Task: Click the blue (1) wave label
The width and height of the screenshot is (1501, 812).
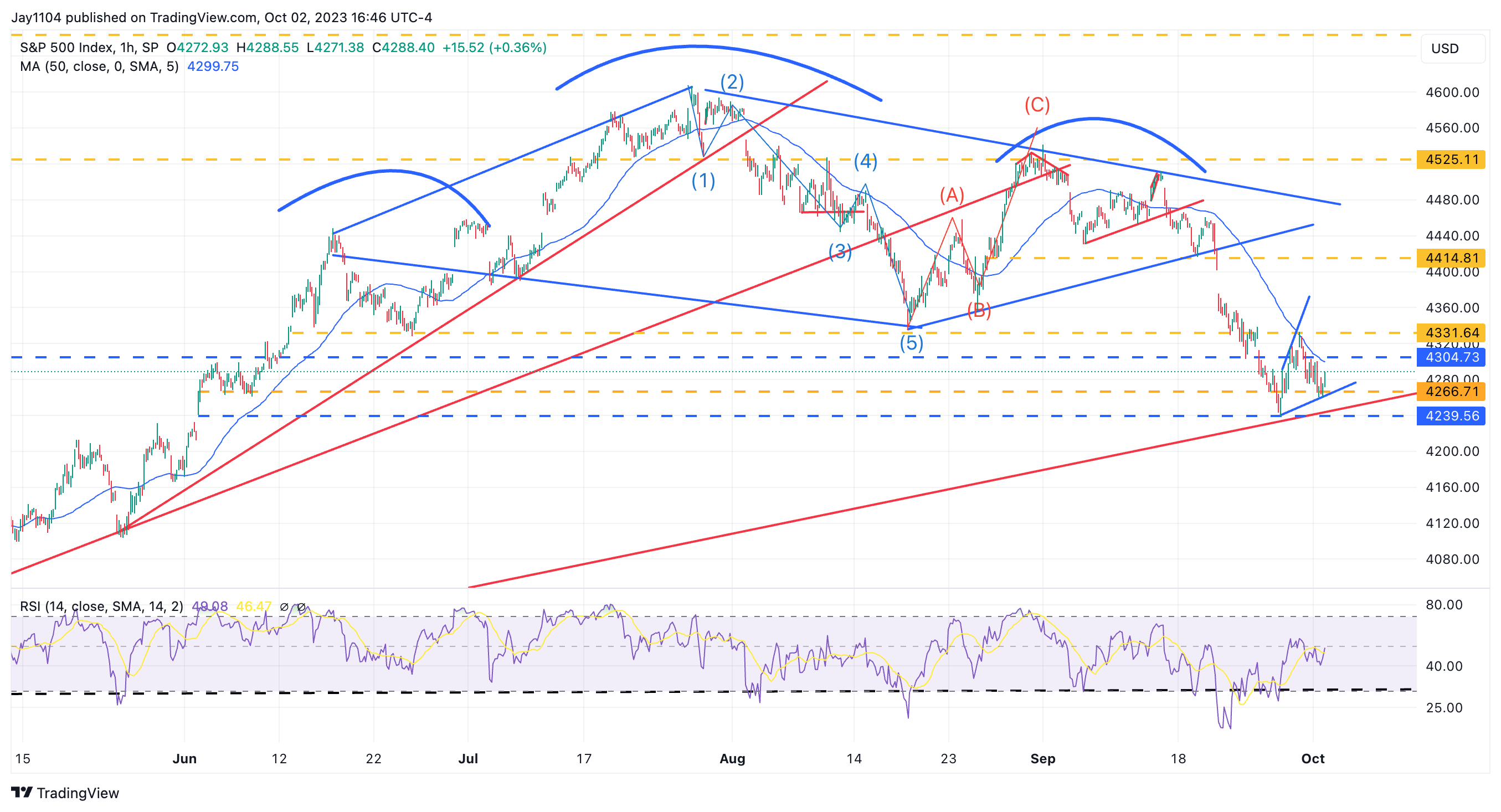Action: click(703, 181)
